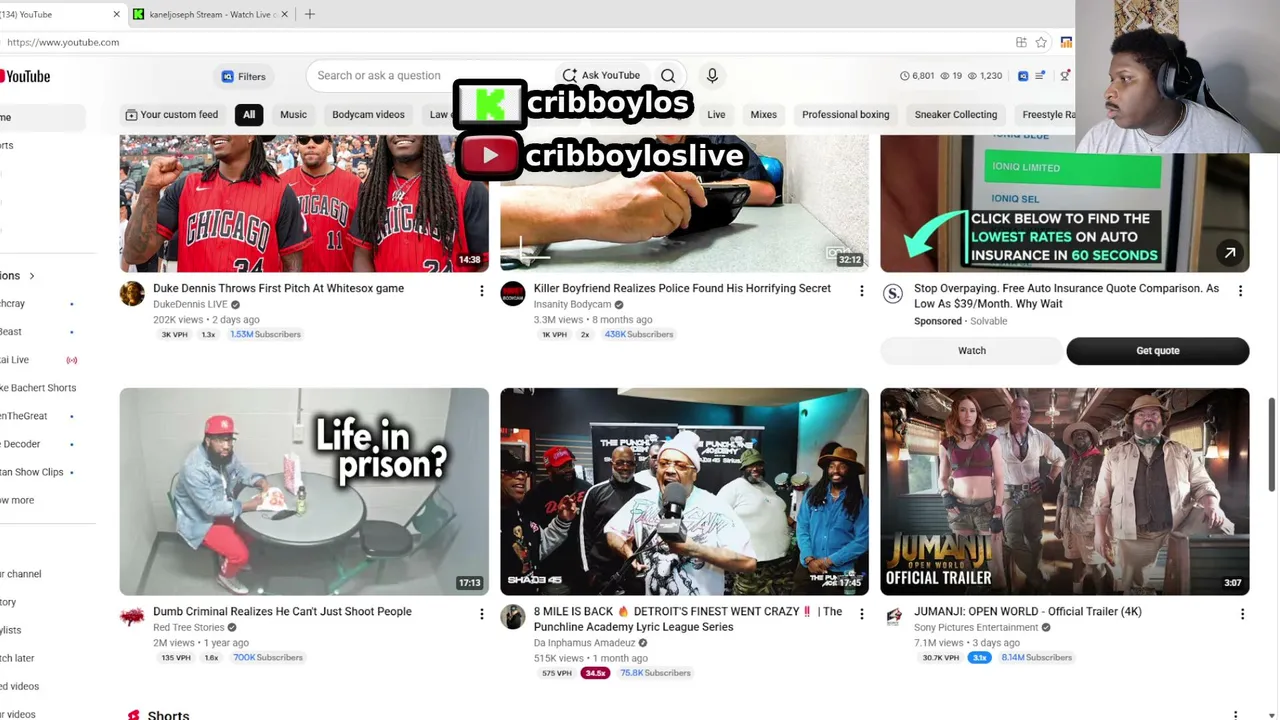Open 'JUMANJI: OPEN WORLD' trailer title
The image size is (1280, 720).
(1027, 611)
